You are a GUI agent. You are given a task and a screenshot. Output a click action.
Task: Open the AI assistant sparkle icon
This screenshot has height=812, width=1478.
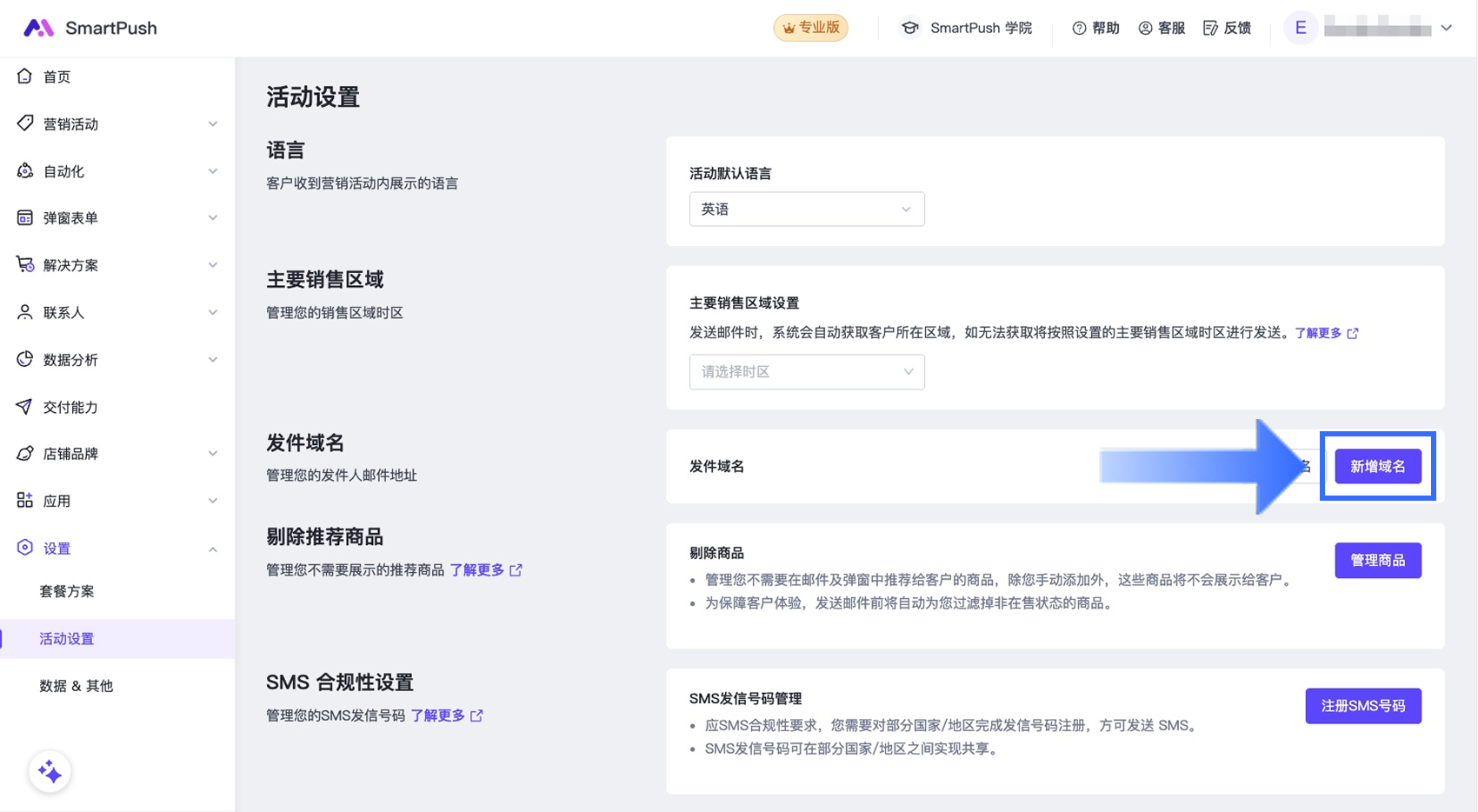[x=50, y=772]
